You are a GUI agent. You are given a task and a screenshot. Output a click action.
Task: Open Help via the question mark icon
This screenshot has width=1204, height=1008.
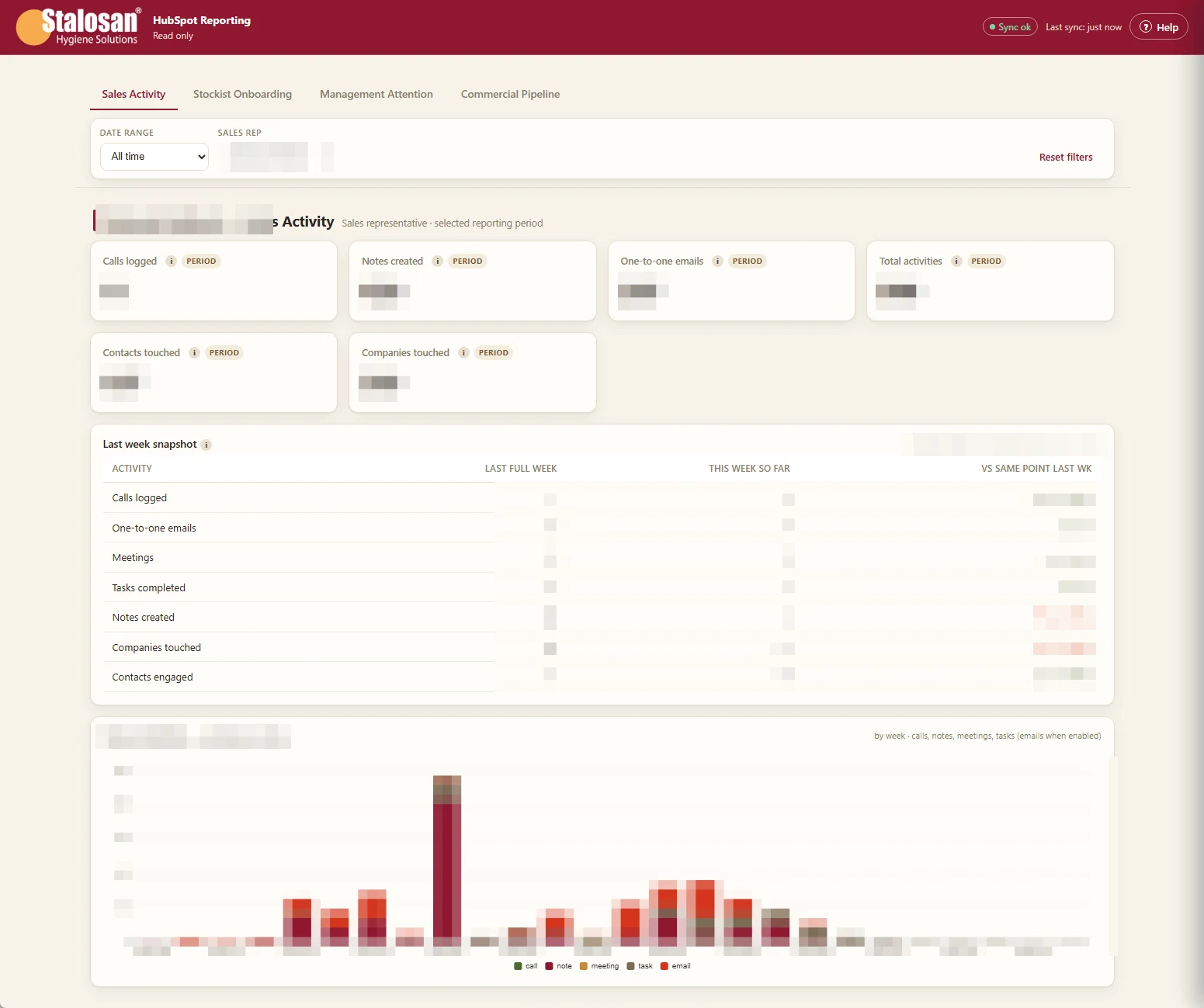(x=1145, y=27)
